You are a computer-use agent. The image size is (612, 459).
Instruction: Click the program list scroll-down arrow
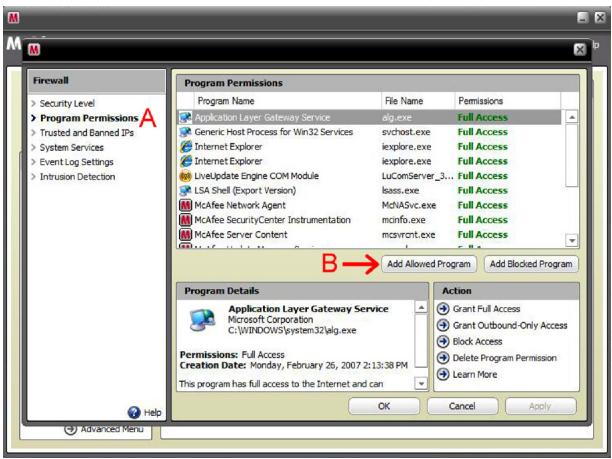point(572,240)
